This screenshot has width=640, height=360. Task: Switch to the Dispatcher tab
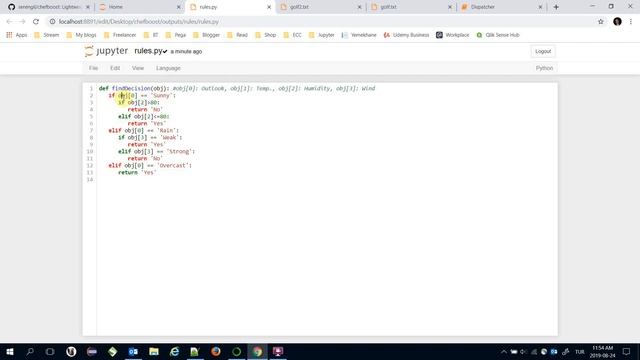(501, 7)
